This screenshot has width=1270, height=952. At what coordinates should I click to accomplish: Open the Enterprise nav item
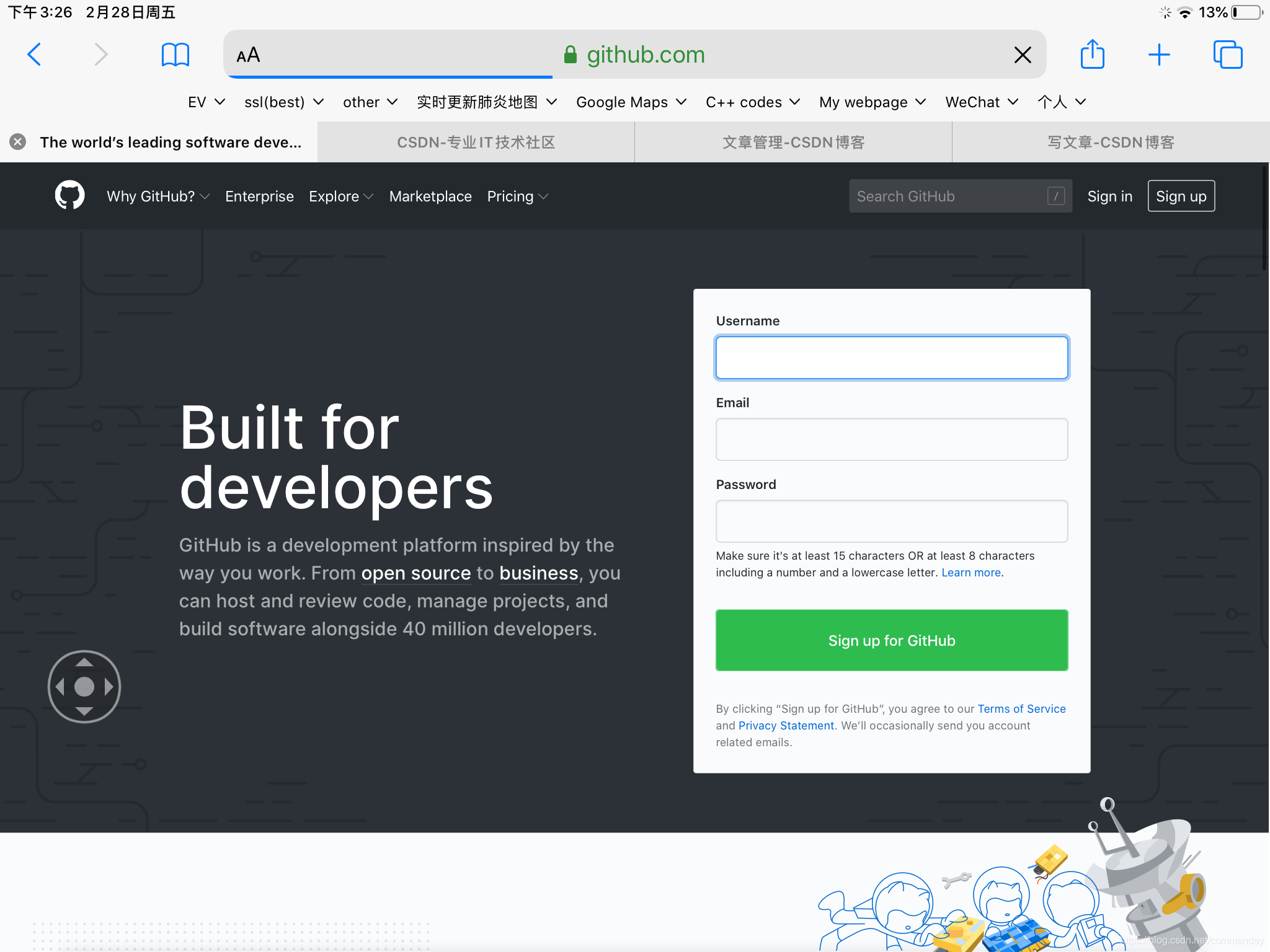259,196
